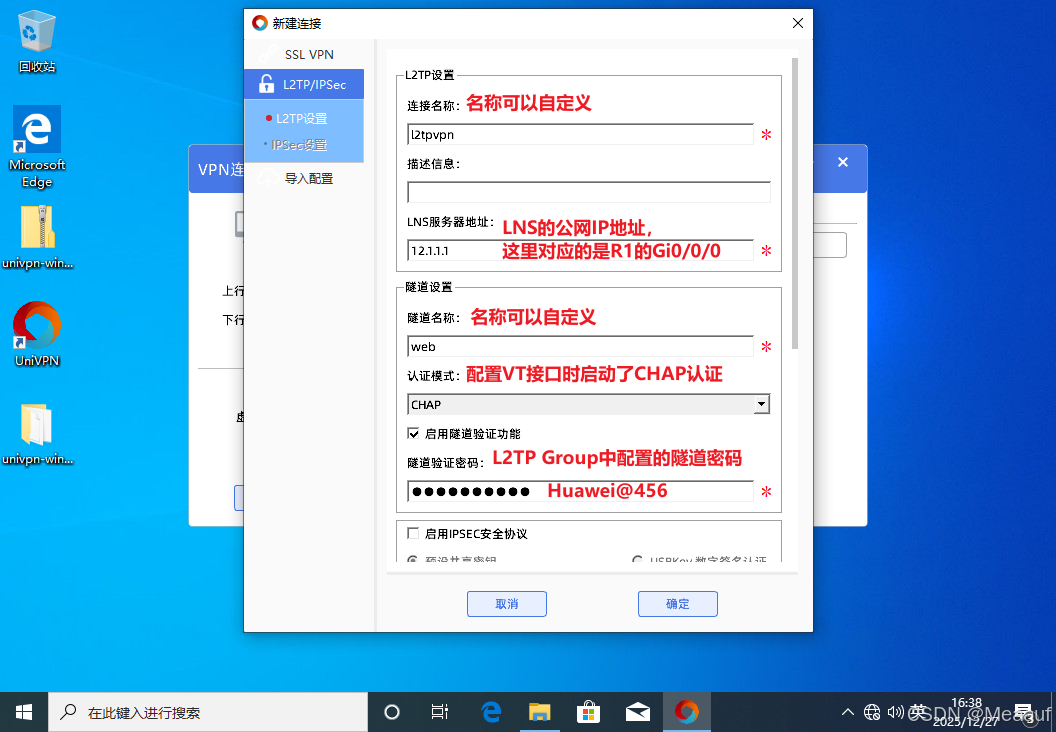Screen dimensions: 1056x732
Task: Open File Explorer from taskbar
Action: [x=539, y=712]
